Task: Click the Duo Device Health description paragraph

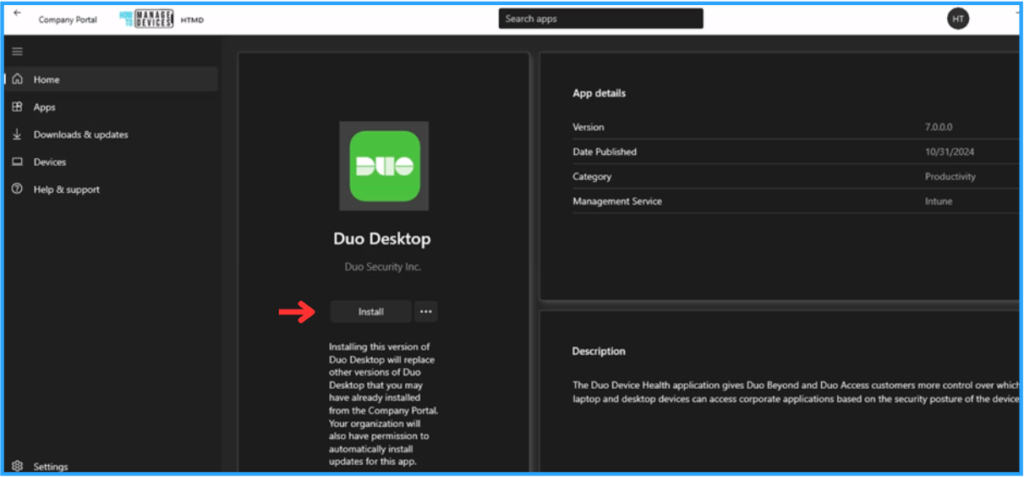Action: pos(795,391)
